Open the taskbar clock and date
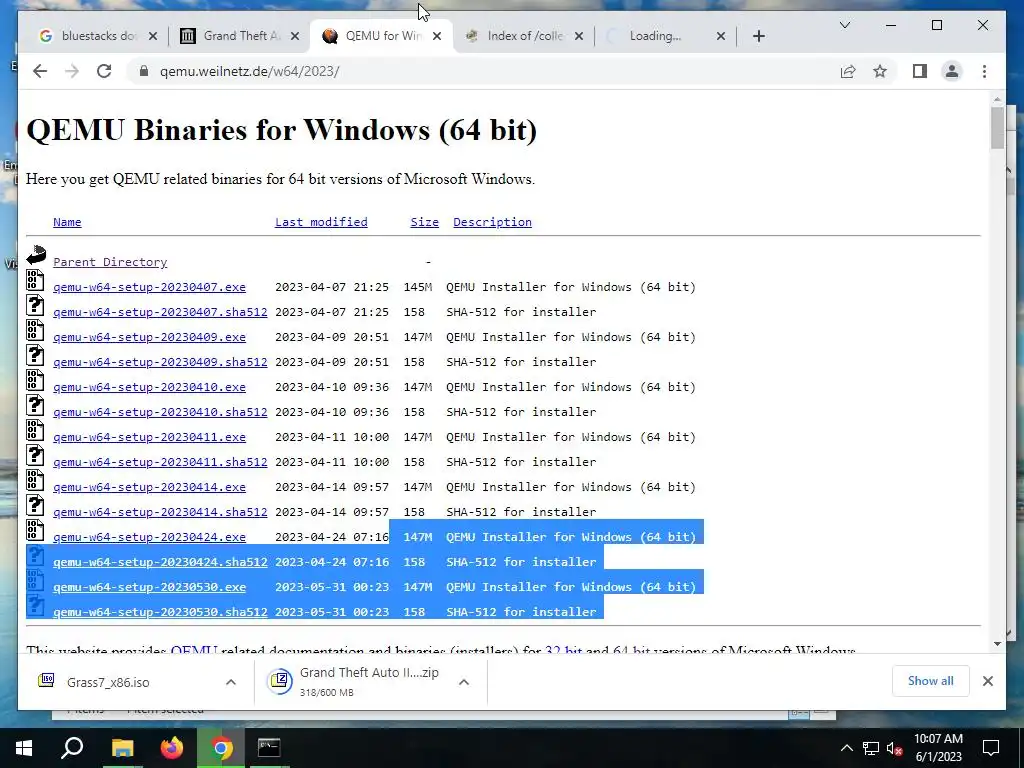Image resolution: width=1024 pixels, height=768 pixels. (x=938, y=748)
